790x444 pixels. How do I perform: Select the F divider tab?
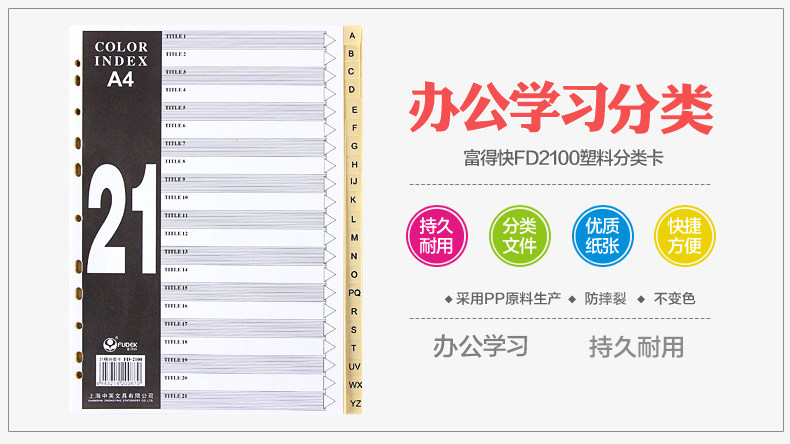click(354, 128)
